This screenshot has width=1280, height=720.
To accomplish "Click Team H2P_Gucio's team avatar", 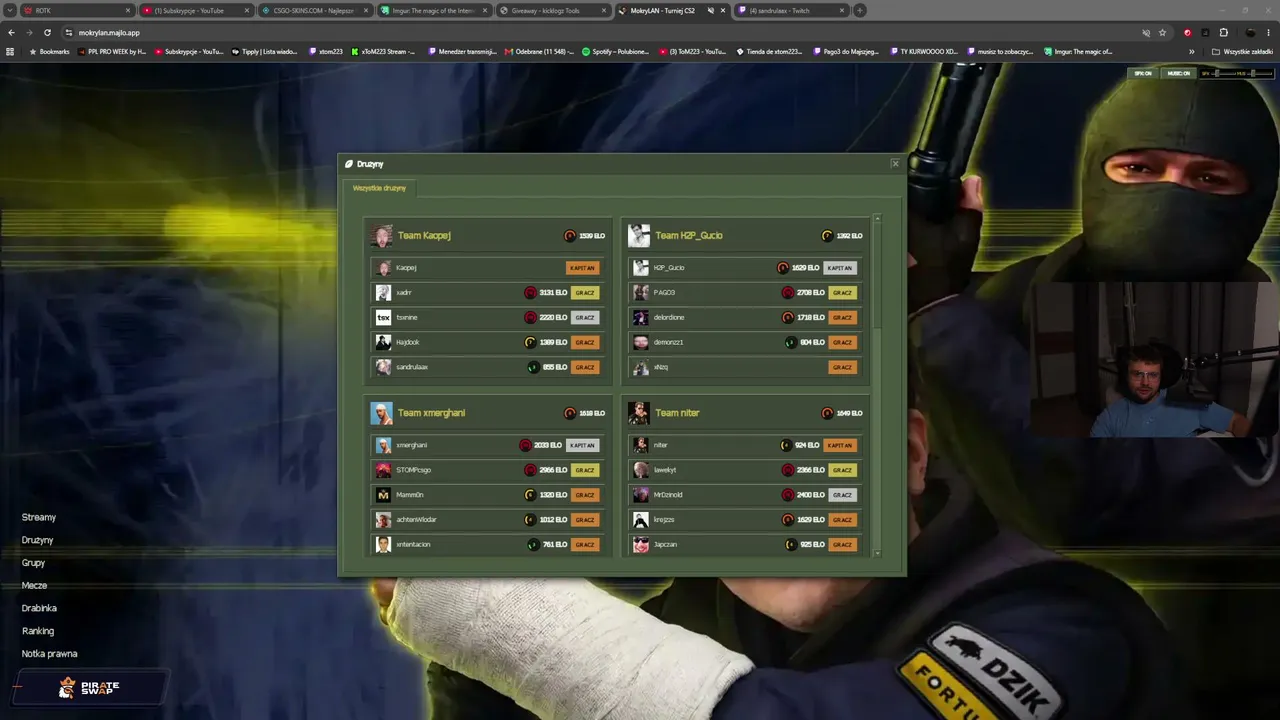I will (x=639, y=236).
